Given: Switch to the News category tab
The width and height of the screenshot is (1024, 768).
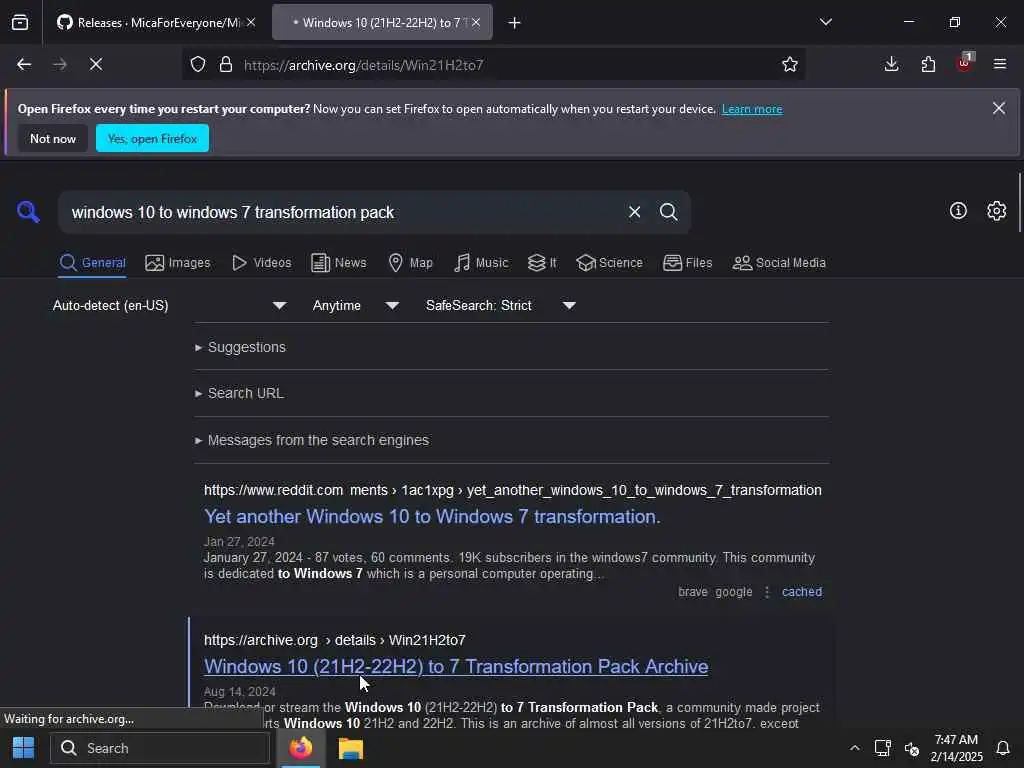Looking at the screenshot, I should [x=338, y=263].
